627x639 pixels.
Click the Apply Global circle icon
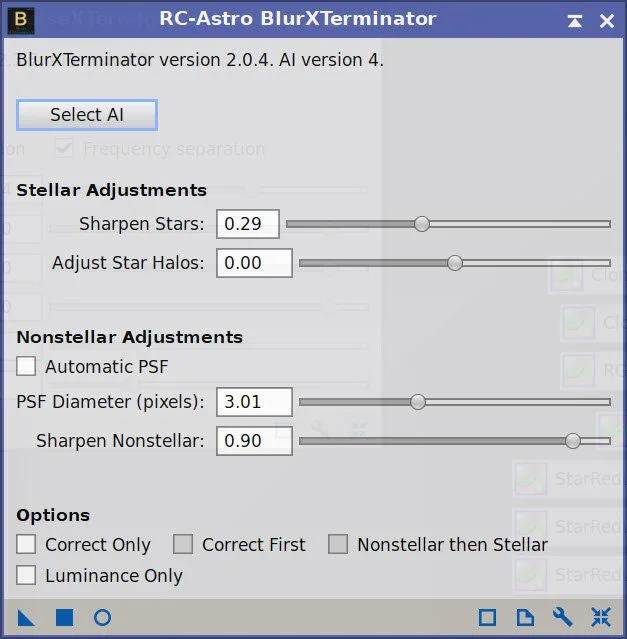click(x=102, y=618)
